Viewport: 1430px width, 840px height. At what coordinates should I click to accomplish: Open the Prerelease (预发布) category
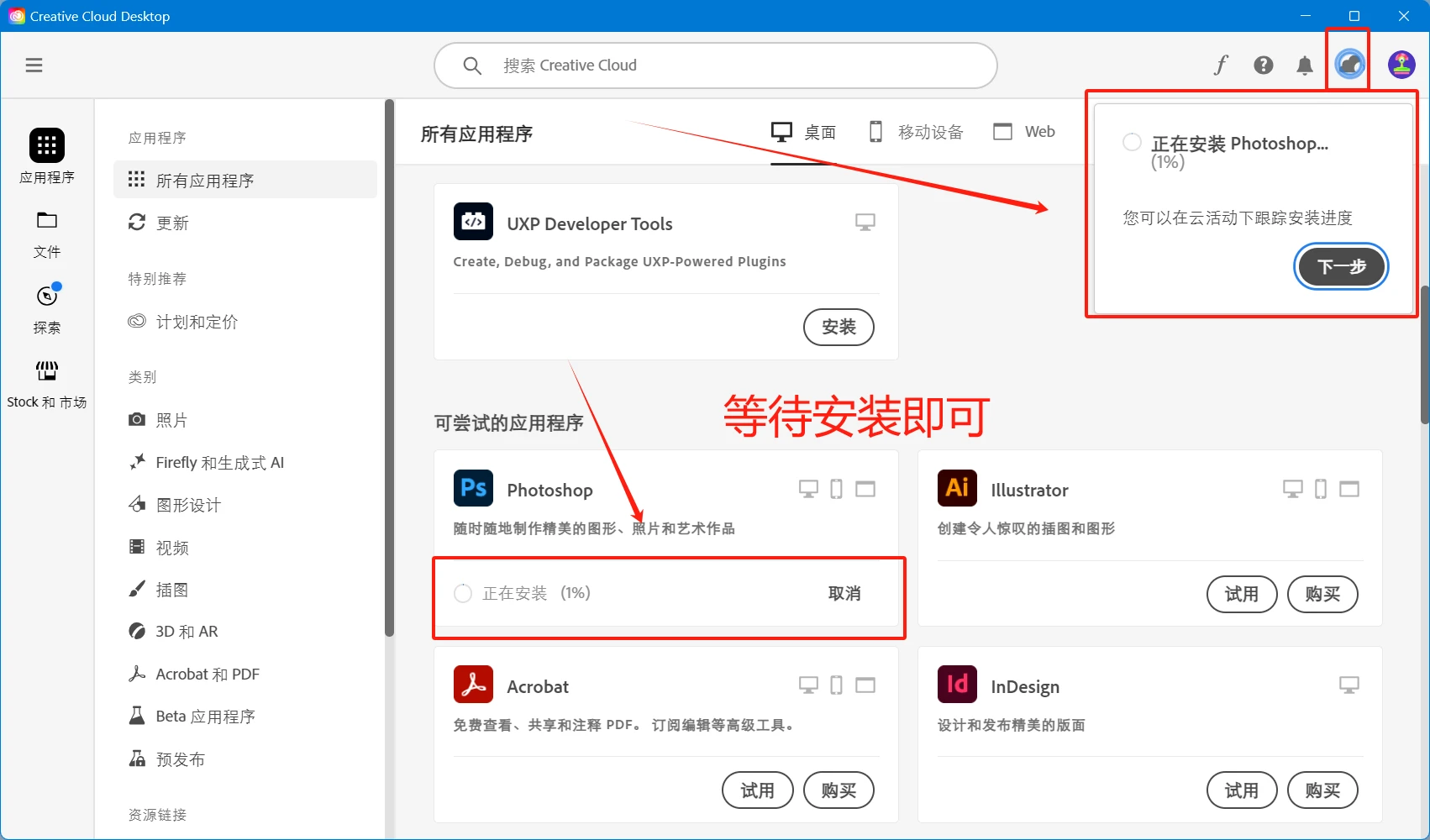[x=245, y=759]
